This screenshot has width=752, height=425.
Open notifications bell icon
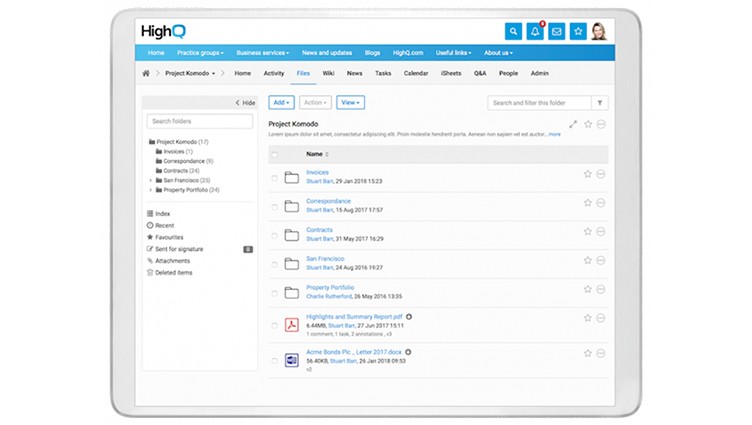pos(535,32)
